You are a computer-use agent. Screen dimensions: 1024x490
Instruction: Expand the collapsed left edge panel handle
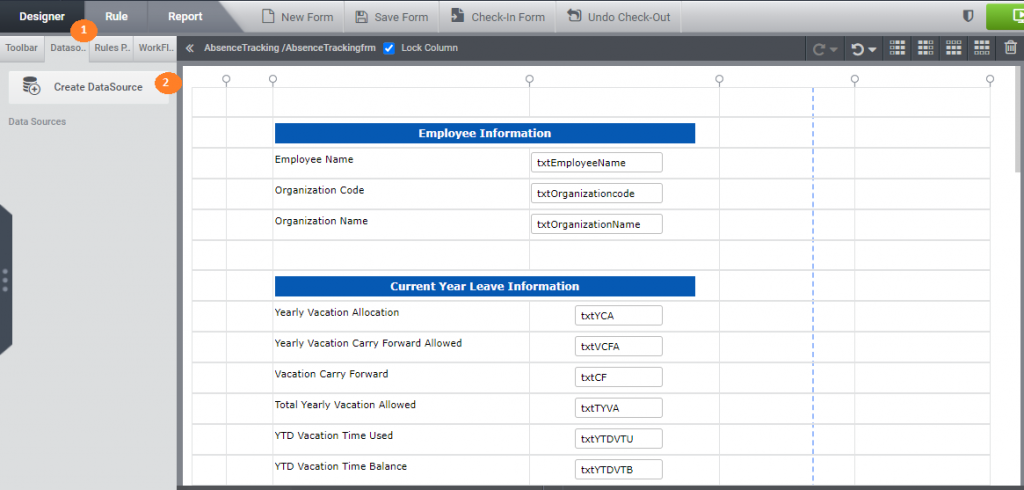[5, 280]
